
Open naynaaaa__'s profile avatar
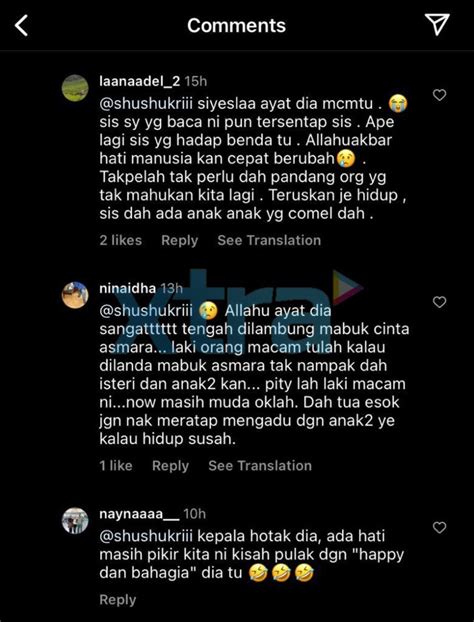coord(75,520)
